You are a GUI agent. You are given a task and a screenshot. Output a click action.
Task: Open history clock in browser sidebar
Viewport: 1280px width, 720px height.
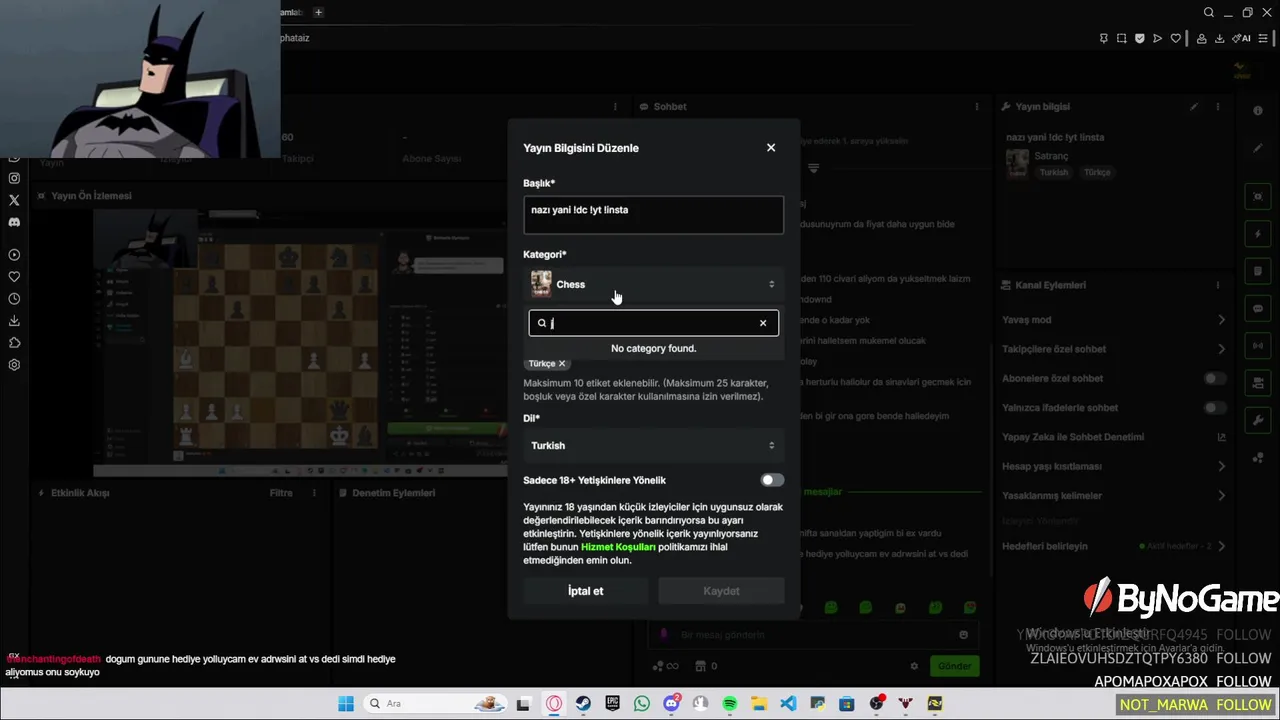tap(14, 299)
